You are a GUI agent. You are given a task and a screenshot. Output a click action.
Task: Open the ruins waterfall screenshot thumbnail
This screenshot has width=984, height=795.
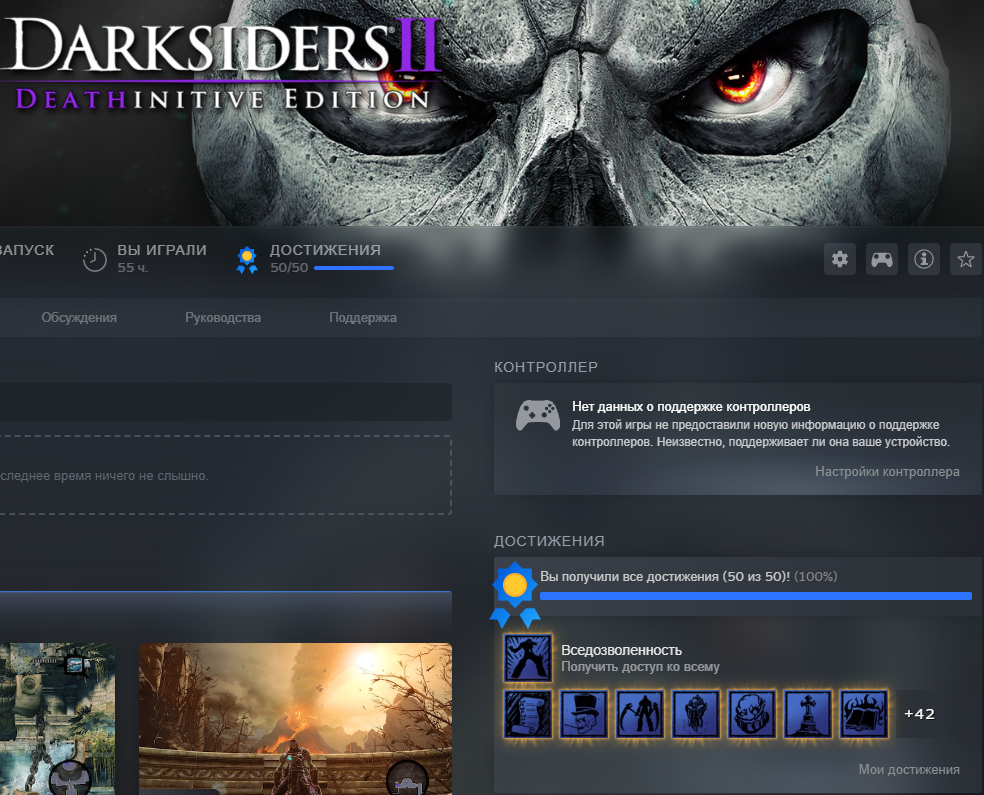point(57,718)
